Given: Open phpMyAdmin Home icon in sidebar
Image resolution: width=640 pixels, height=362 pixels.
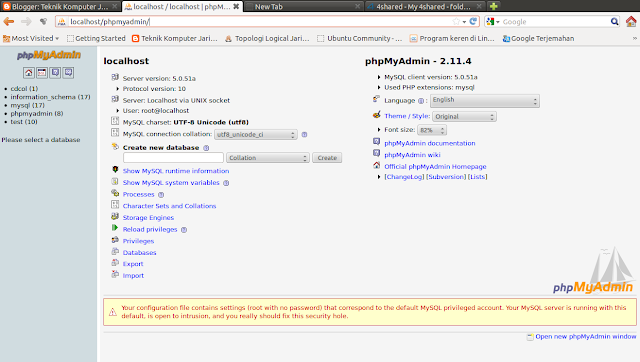Looking at the screenshot, I should (29, 73).
